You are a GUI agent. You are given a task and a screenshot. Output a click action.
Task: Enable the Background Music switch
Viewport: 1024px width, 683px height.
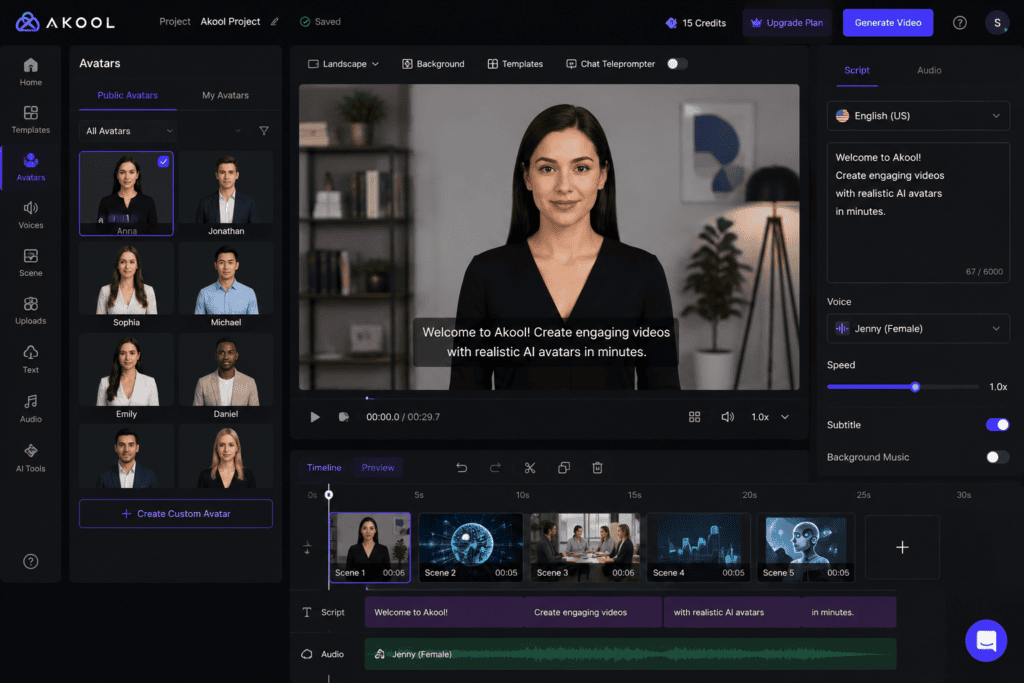point(997,457)
